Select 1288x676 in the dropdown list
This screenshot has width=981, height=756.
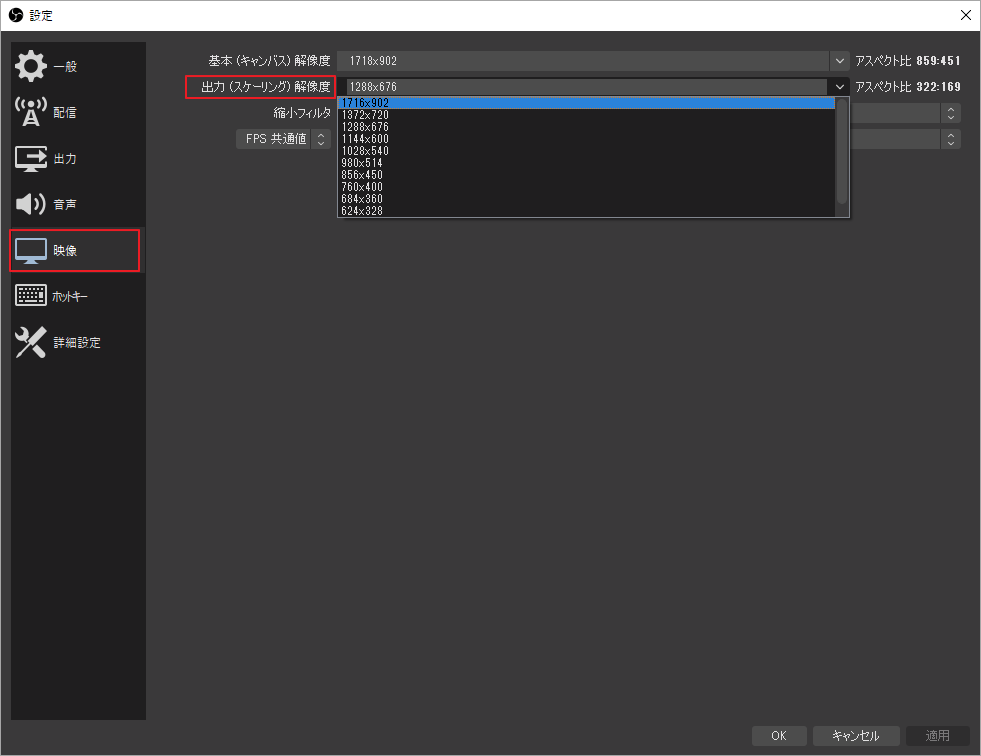pyautogui.click(x=586, y=126)
